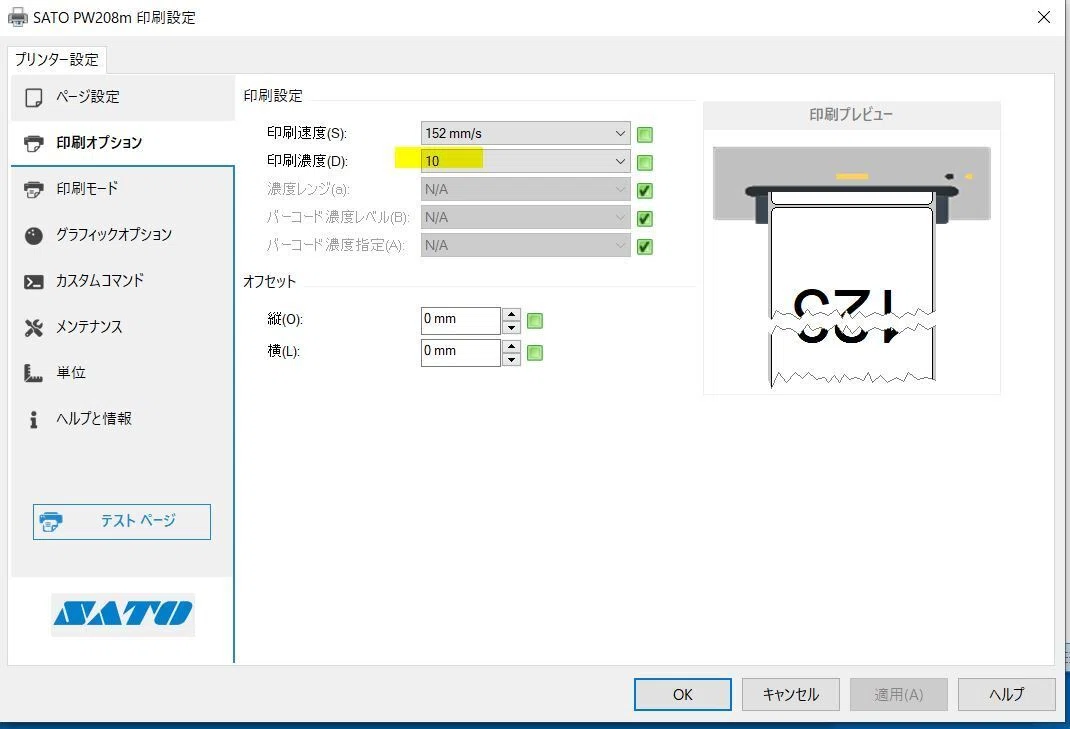Click the page icon beside ページ設定
The width and height of the screenshot is (1070, 729).
coord(33,98)
